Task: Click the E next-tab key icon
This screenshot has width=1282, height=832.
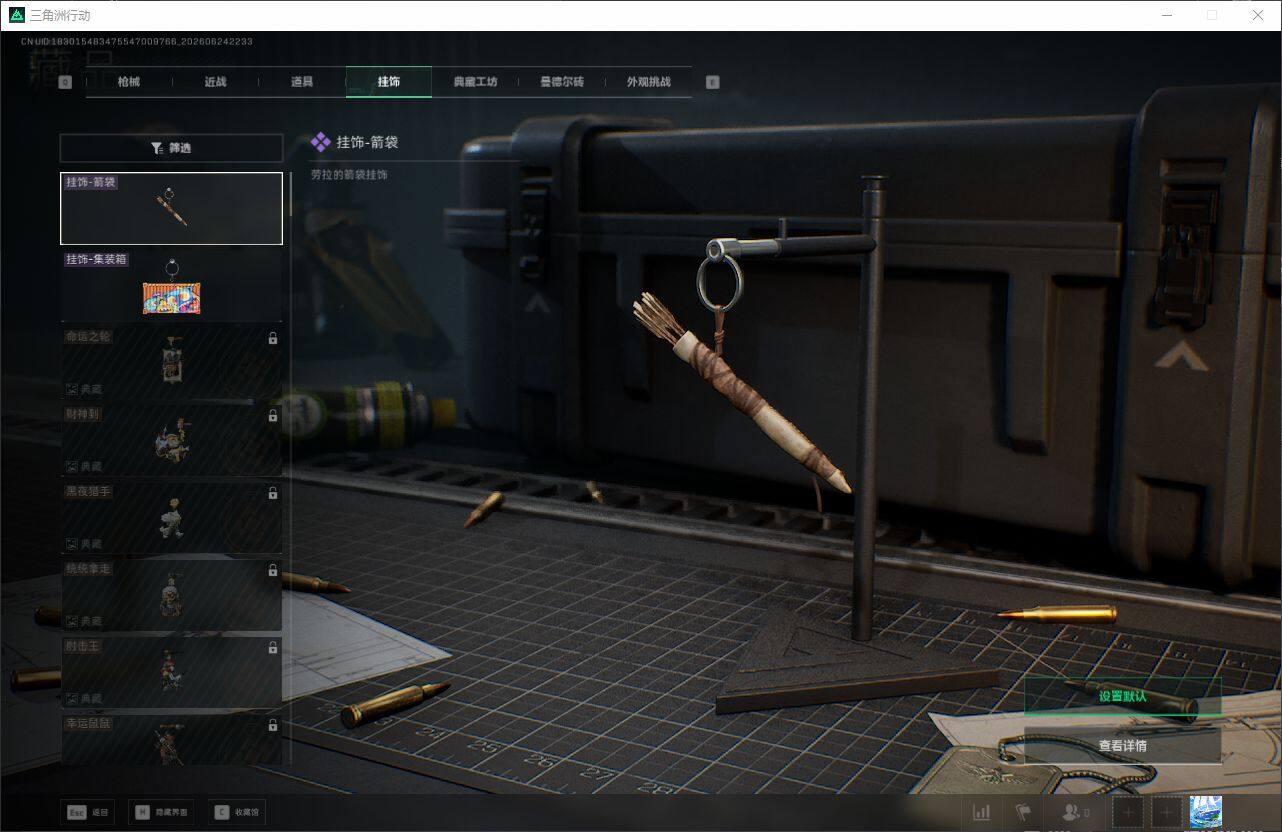Action: [713, 83]
